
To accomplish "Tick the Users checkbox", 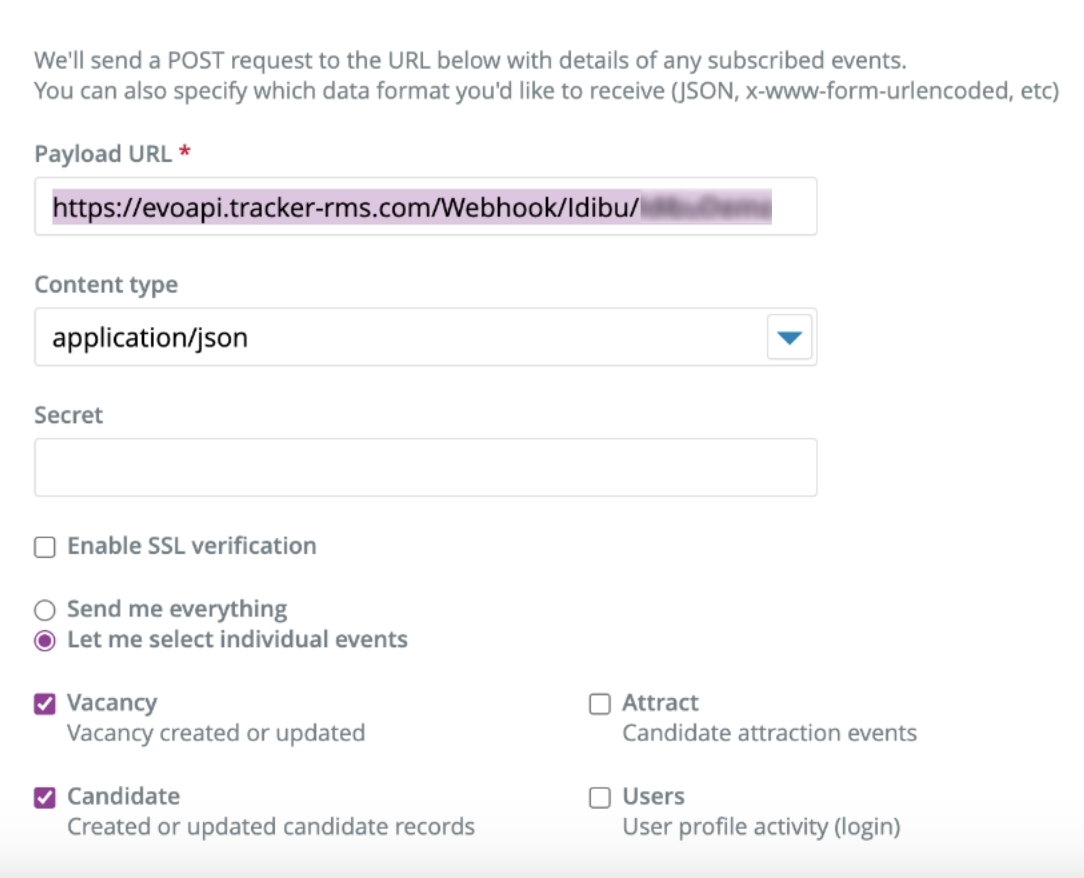I will pos(600,798).
